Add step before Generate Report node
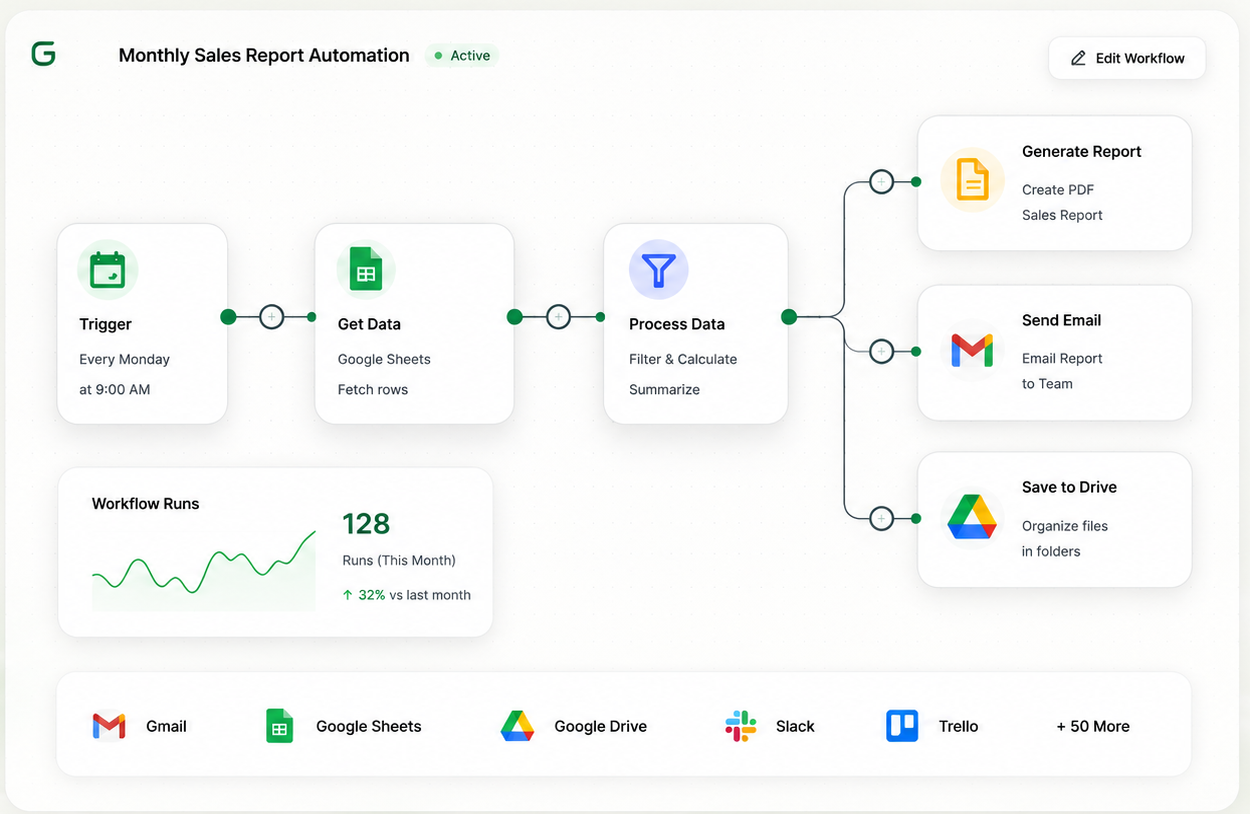The height and width of the screenshot is (814, 1250). point(881,182)
